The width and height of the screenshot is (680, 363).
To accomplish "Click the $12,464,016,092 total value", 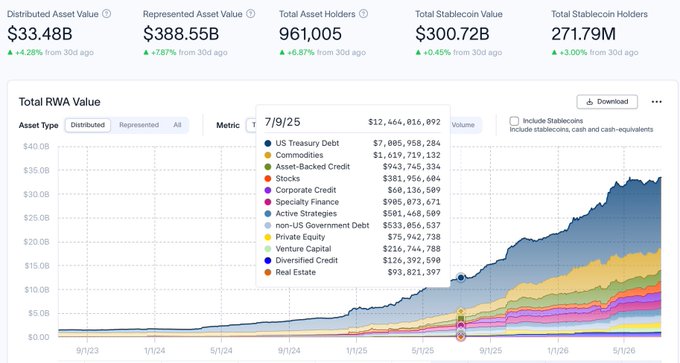I will pos(404,122).
